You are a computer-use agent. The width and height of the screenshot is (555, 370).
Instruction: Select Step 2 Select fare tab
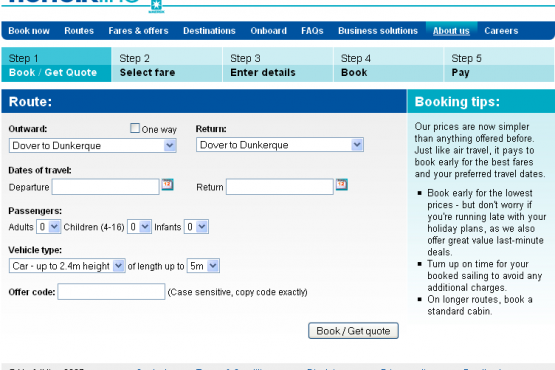[167, 65]
